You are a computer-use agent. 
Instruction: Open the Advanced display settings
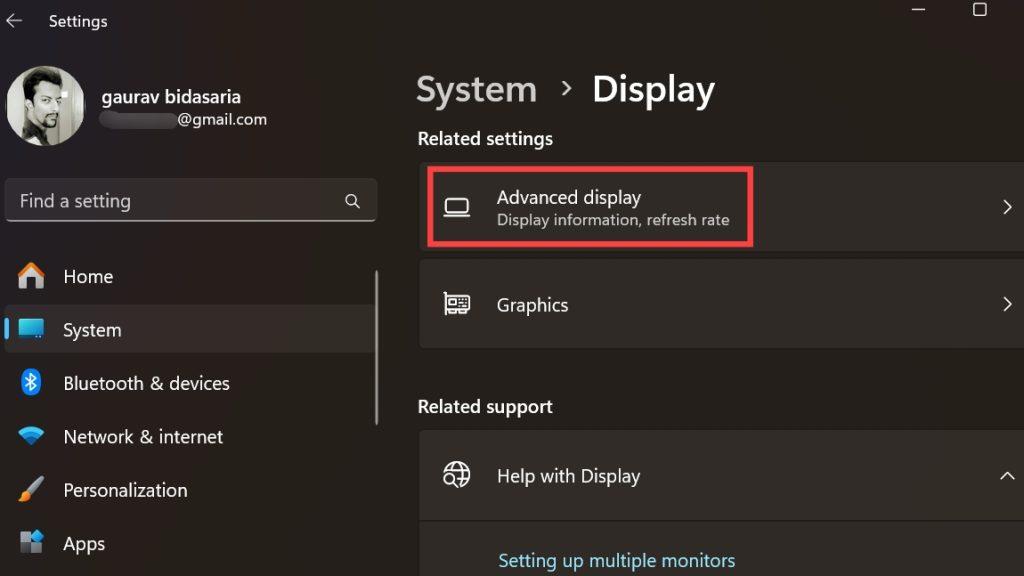pos(721,207)
